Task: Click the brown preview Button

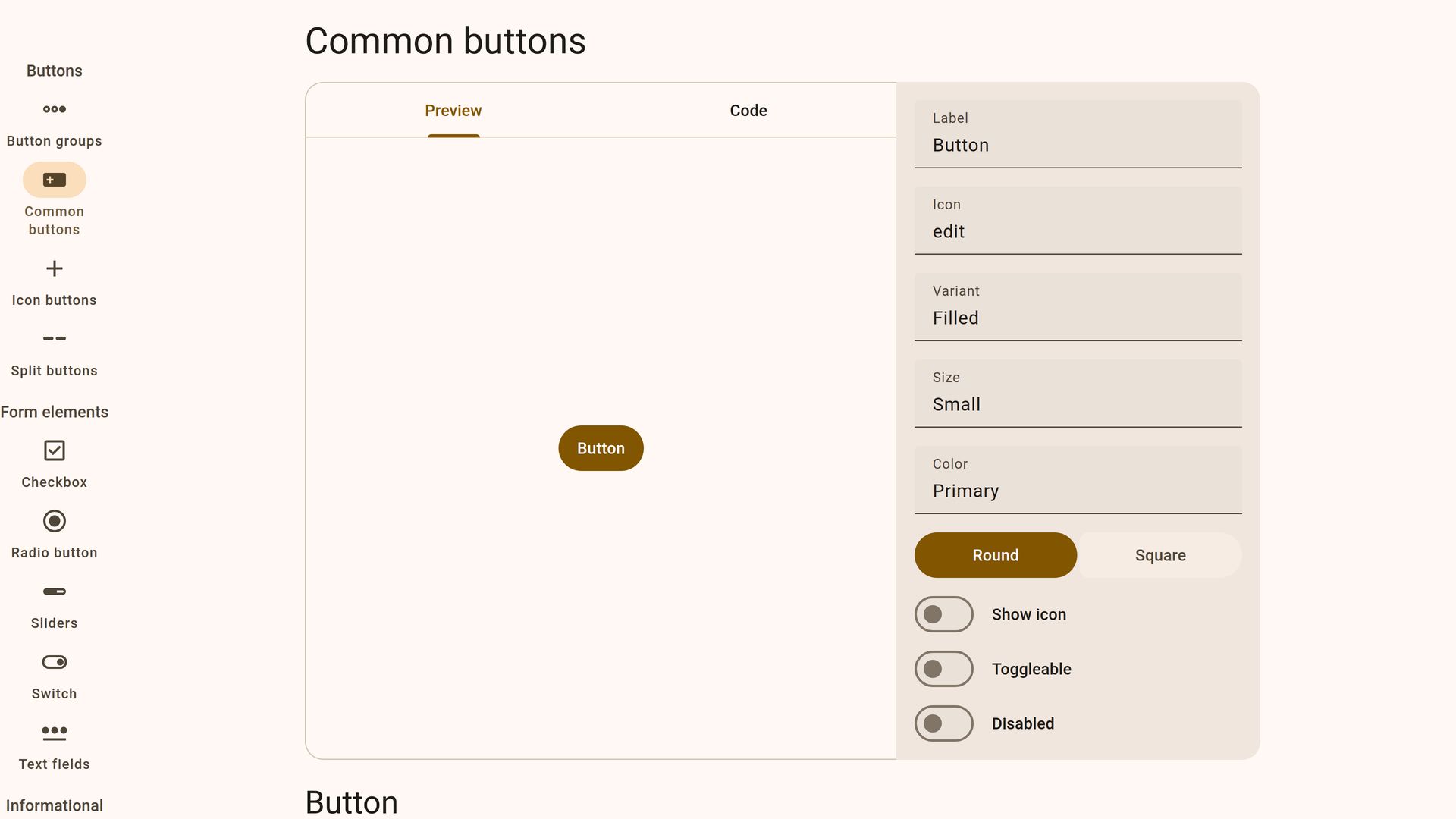Action: (601, 448)
